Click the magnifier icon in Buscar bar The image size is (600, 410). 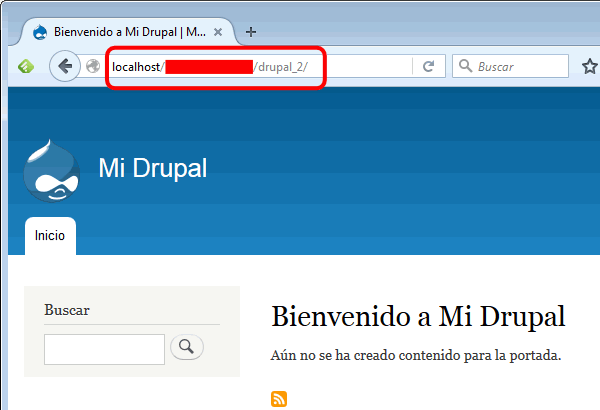pos(465,66)
